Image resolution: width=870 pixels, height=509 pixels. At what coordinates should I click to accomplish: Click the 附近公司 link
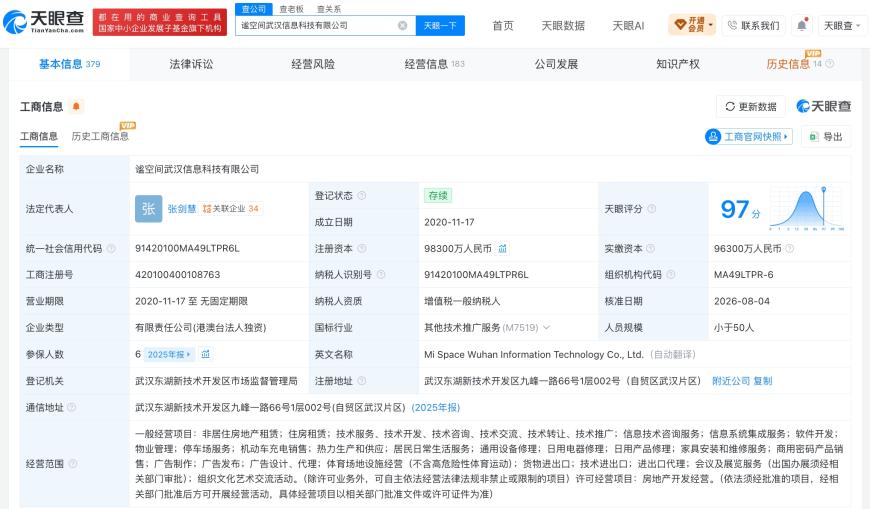731,381
